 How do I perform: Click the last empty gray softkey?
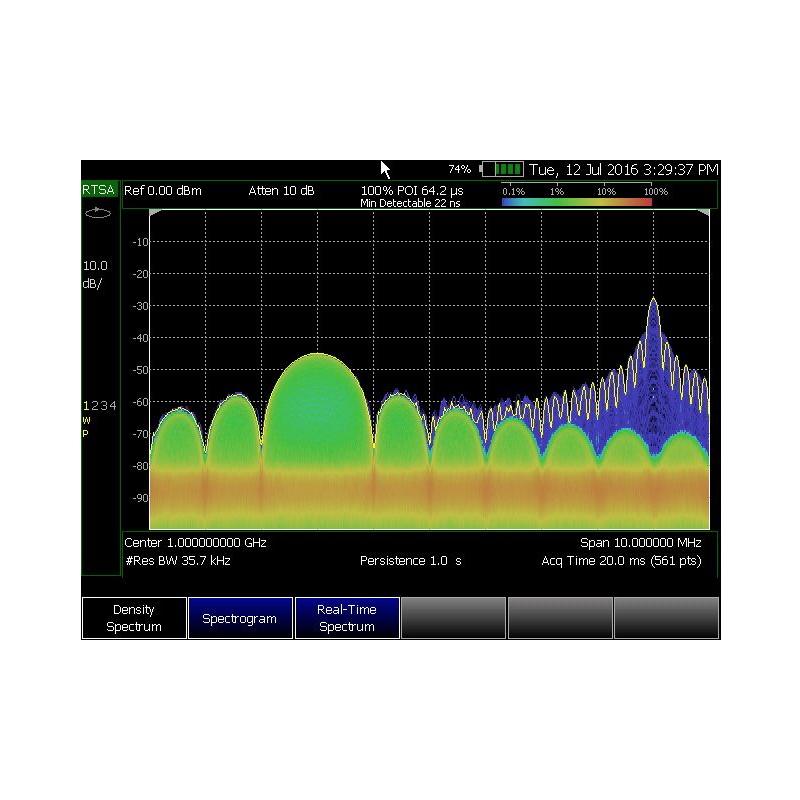pos(666,618)
